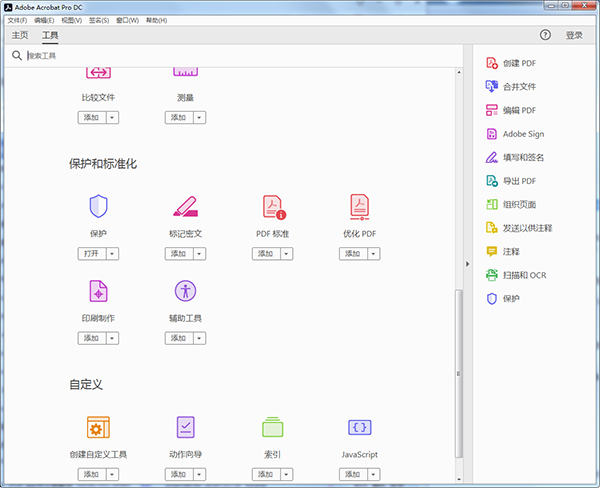The height and width of the screenshot is (488, 600).
Task: Click into the 搜索工具 search field
Action: tap(241, 56)
